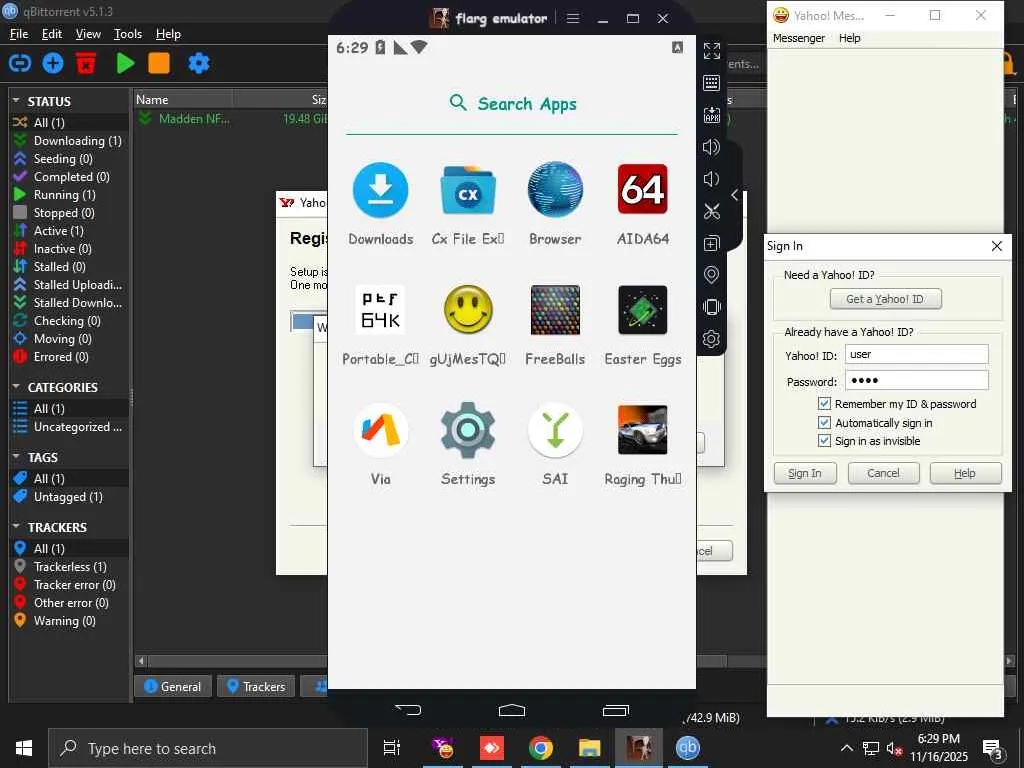Tap Search Apps field in emulator
Image resolution: width=1024 pixels, height=768 pixels.
coord(513,104)
